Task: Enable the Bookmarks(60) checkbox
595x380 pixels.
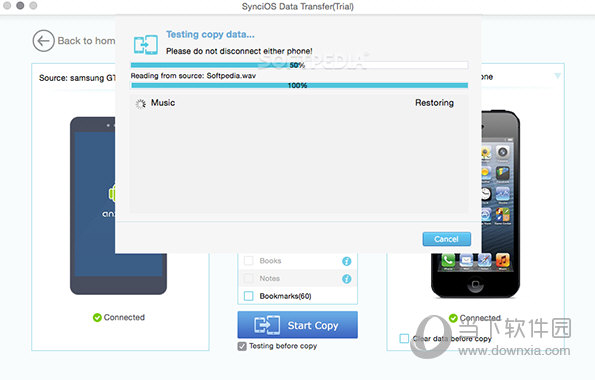Action: point(249,296)
